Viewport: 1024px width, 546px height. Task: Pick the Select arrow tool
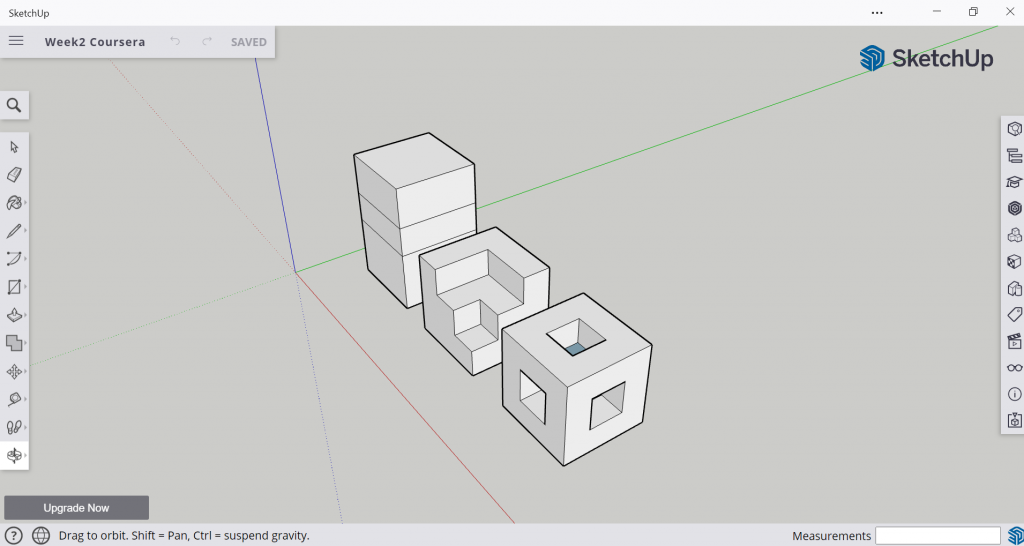click(14, 147)
